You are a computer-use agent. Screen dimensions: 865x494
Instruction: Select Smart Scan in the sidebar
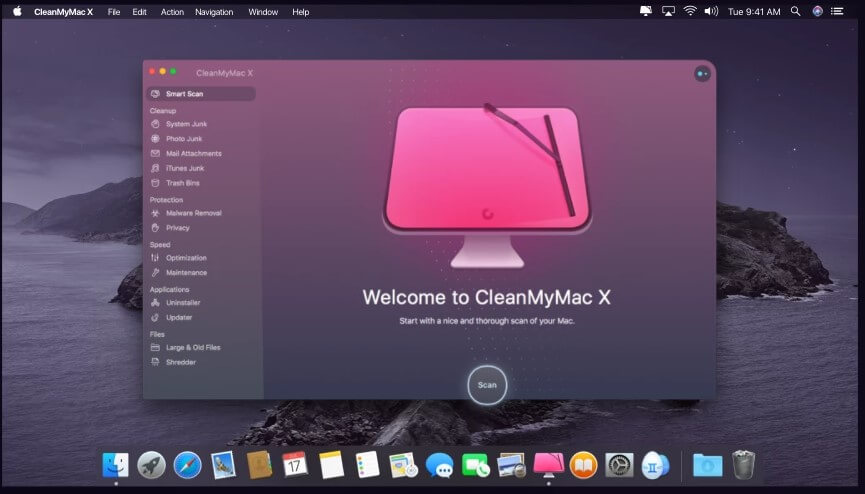185,94
